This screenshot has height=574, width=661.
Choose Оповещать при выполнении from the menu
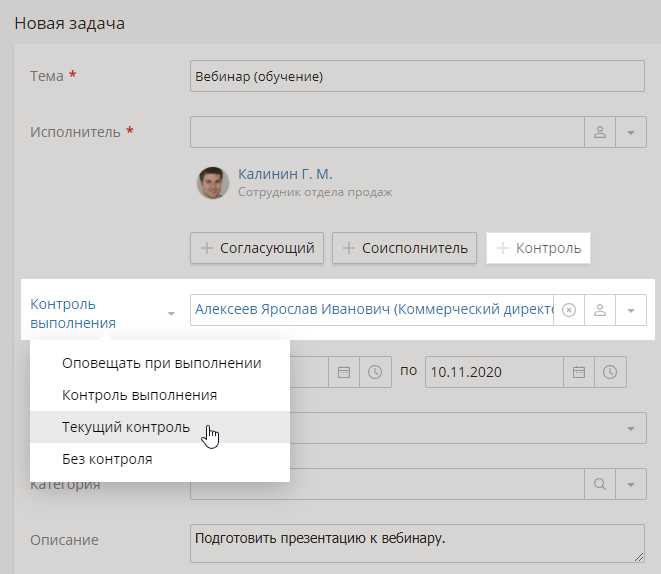161,363
